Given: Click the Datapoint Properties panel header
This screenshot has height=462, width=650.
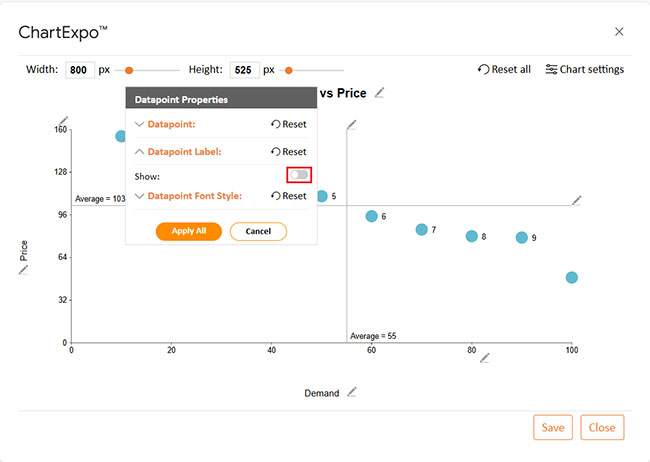Looking at the screenshot, I should pyautogui.click(x=221, y=99).
